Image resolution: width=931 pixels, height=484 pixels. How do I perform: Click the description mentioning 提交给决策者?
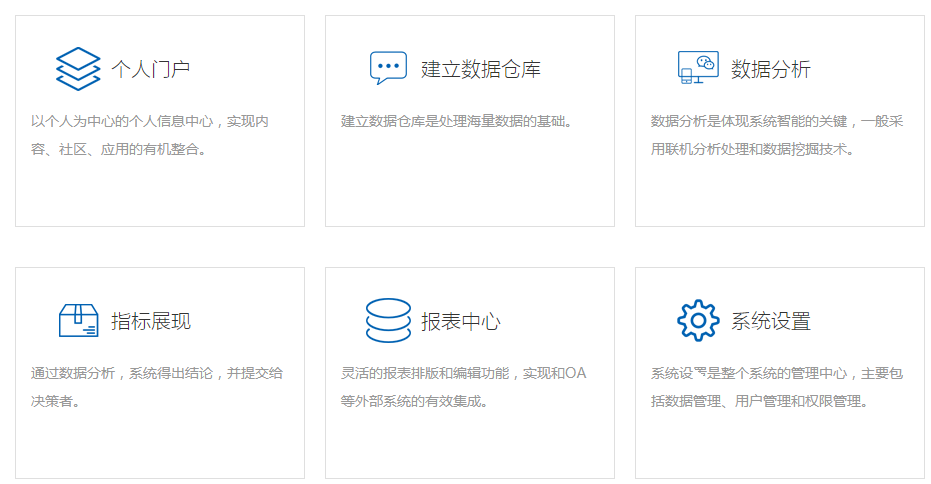coord(156,387)
